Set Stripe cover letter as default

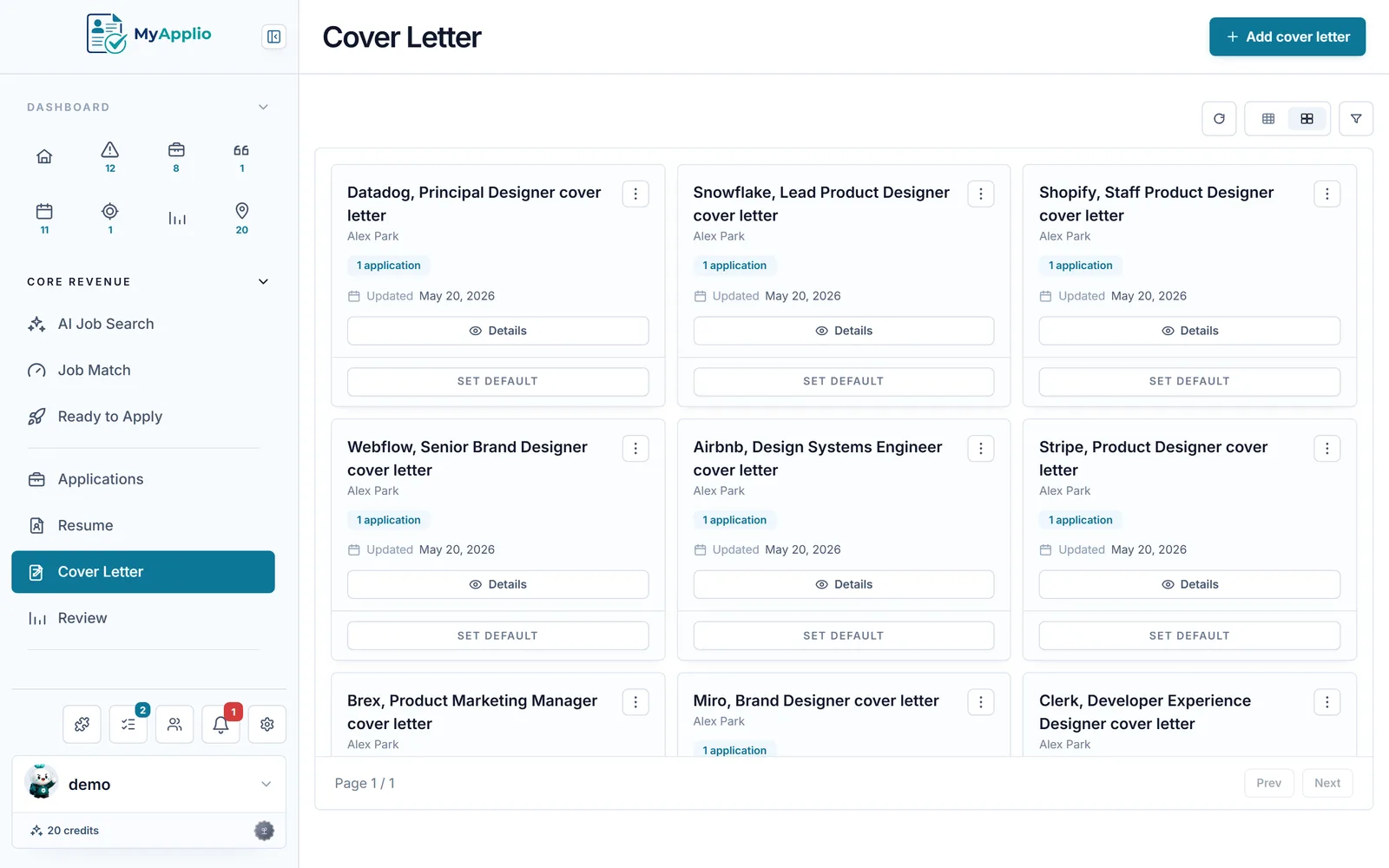click(1189, 635)
